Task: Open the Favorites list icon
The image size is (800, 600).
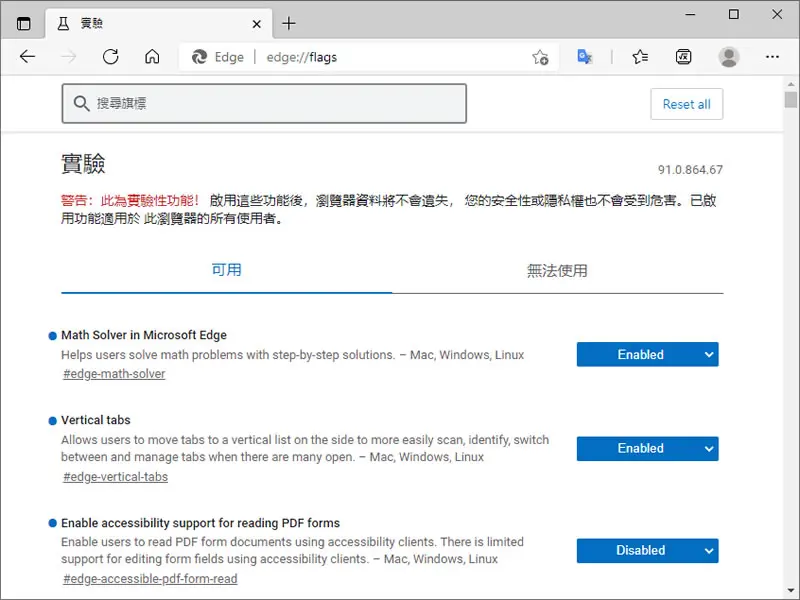Action: [x=640, y=57]
